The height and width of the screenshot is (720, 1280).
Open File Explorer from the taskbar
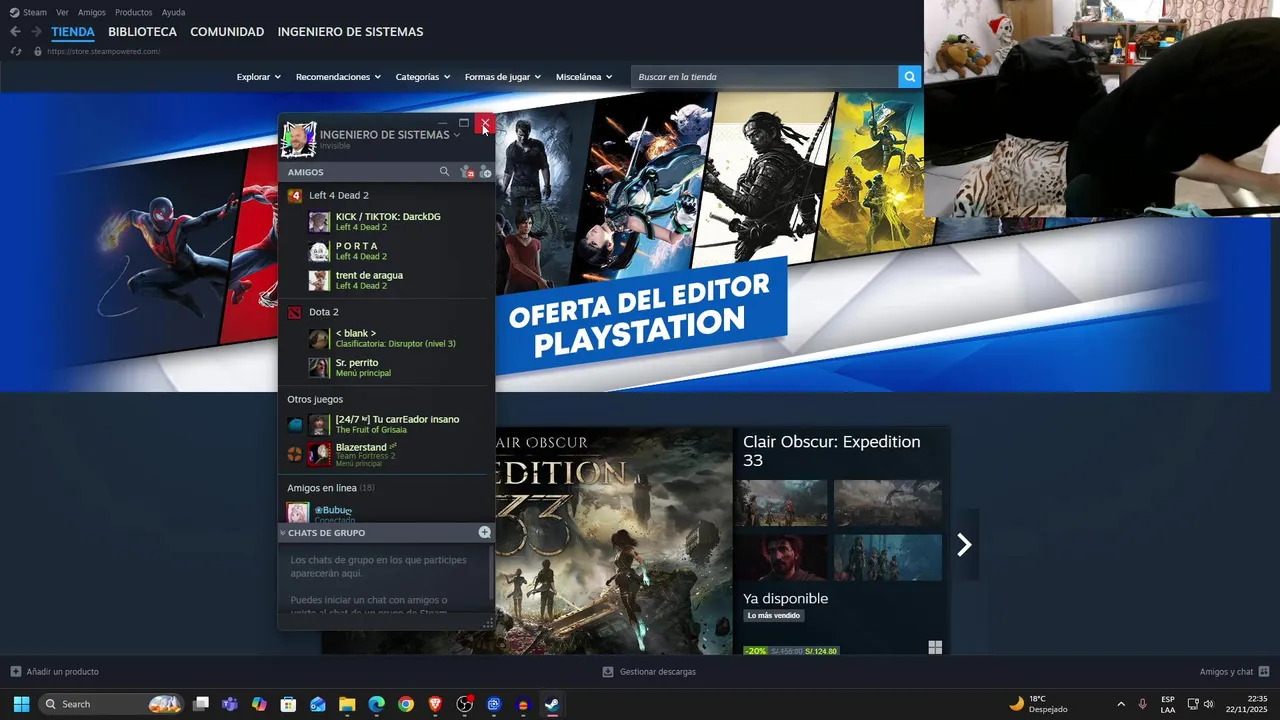[x=347, y=704]
